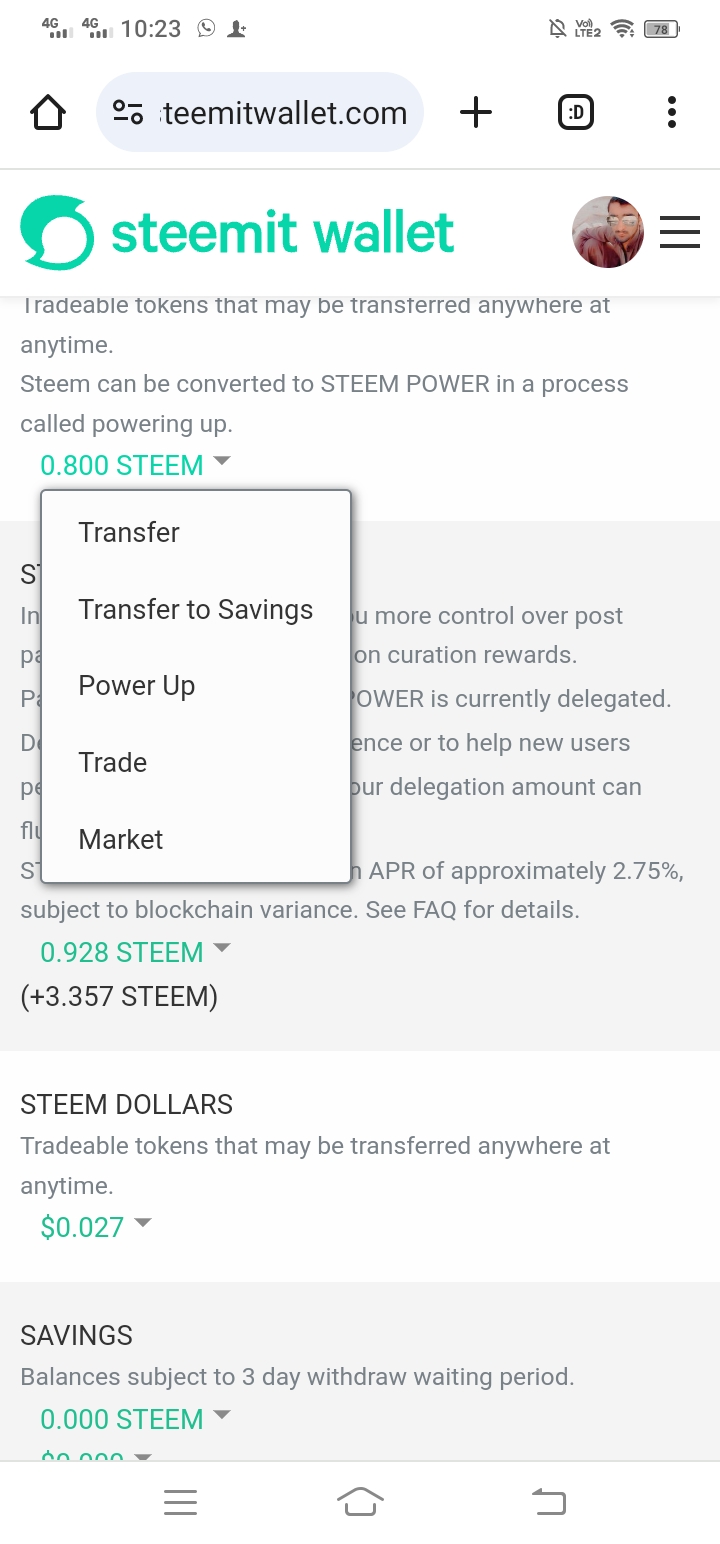
Task: Expand the 0.928 STEEM dropdown
Action: [135, 952]
